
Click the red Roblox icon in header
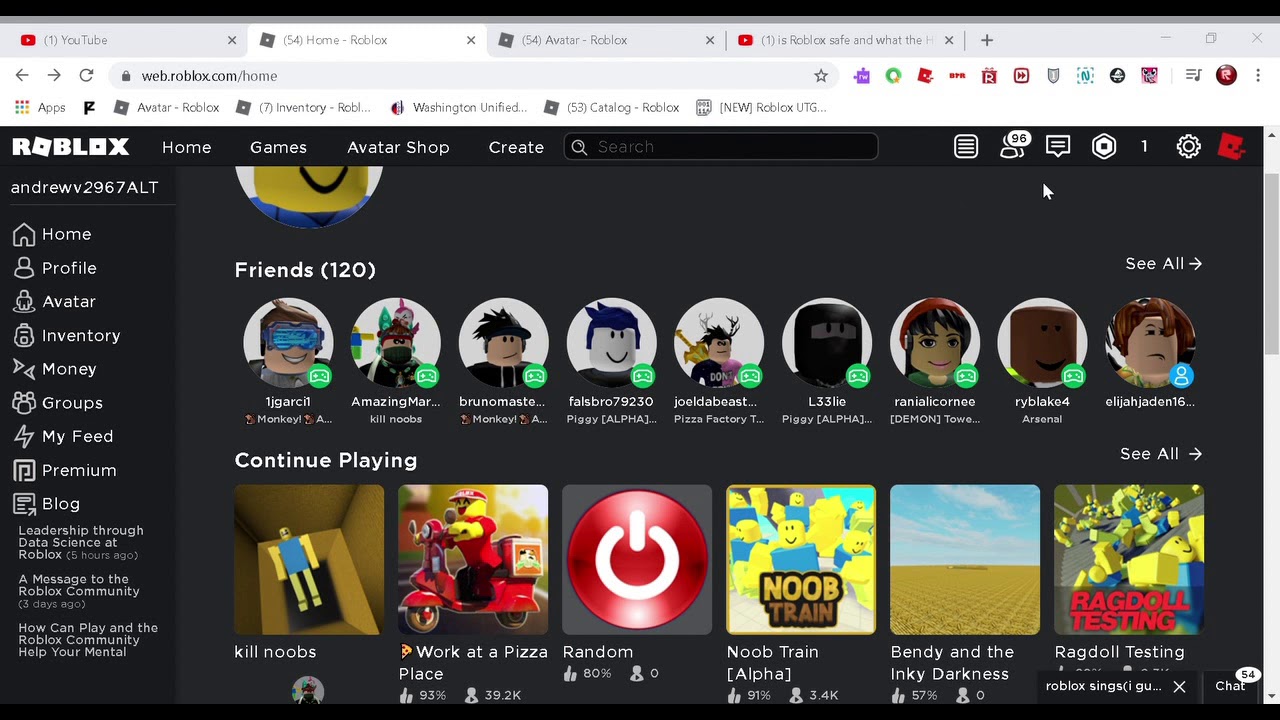click(x=1231, y=147)
